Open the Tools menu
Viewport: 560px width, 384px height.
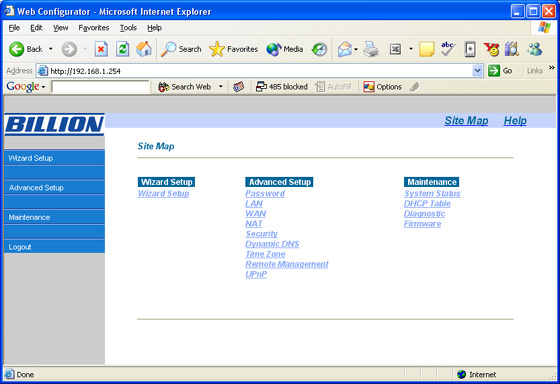pyautogui.click(x=128, y=28)
